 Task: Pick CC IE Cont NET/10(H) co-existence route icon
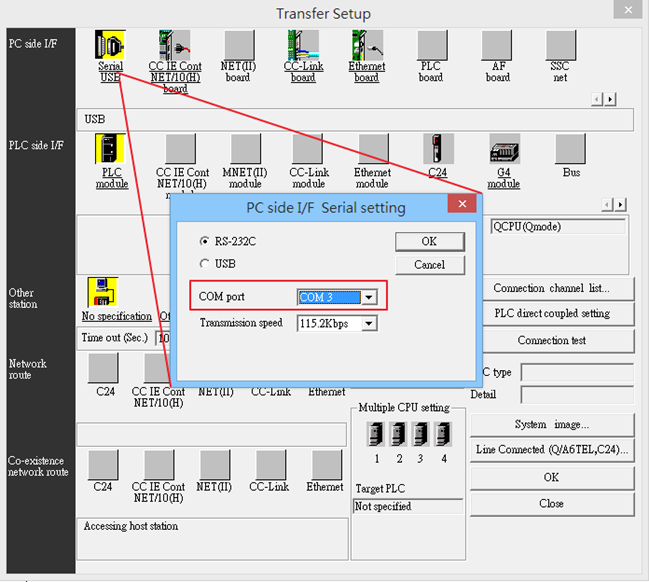159,465
